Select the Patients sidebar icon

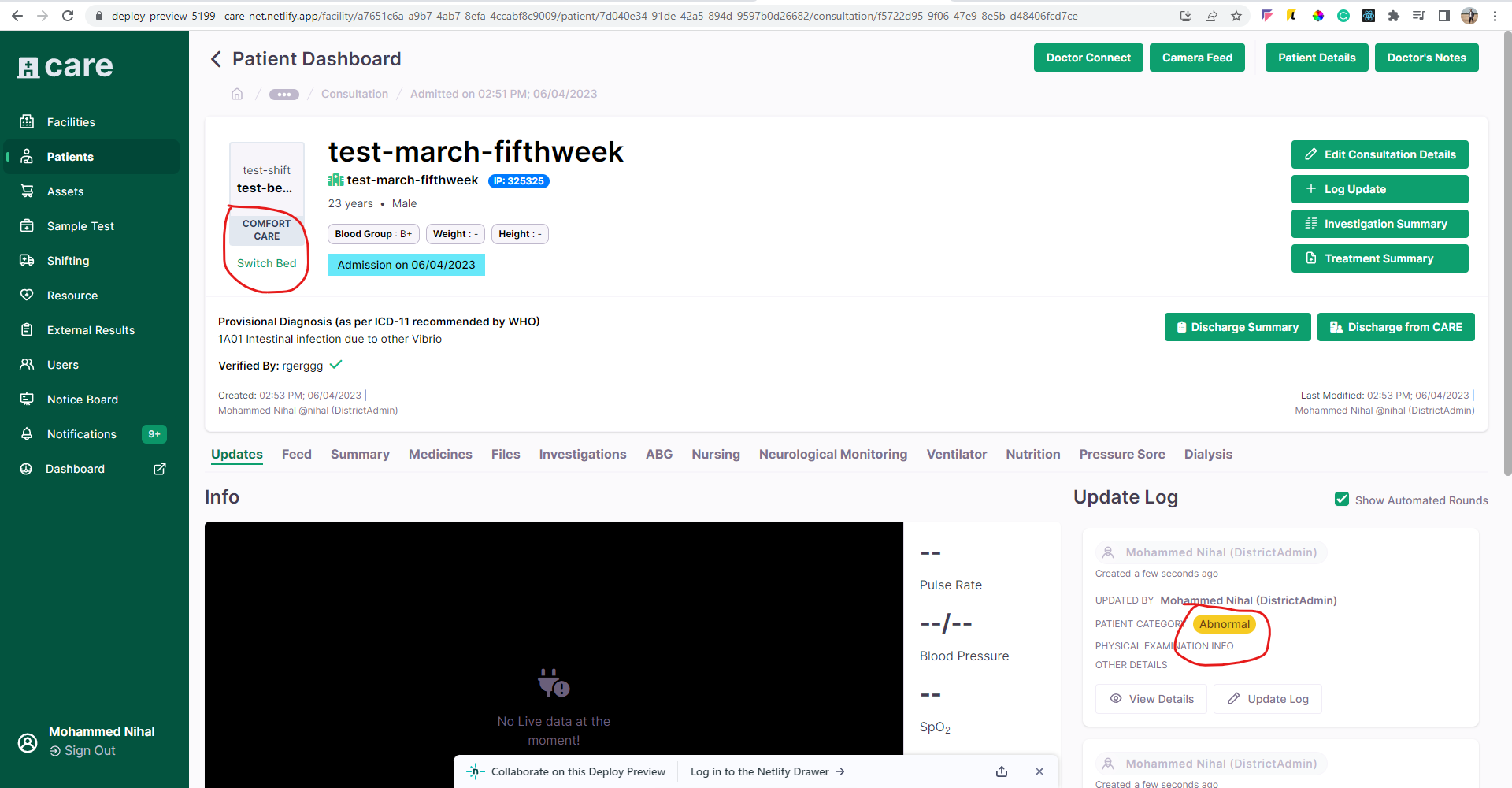[28, 156]
